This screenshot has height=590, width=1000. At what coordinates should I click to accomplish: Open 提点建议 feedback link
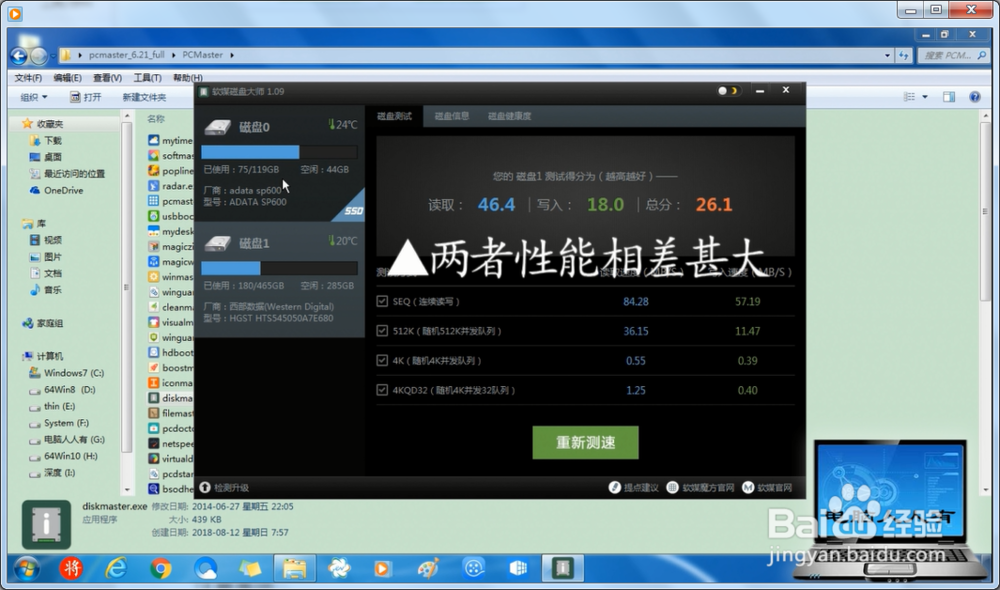click(633, 487)
